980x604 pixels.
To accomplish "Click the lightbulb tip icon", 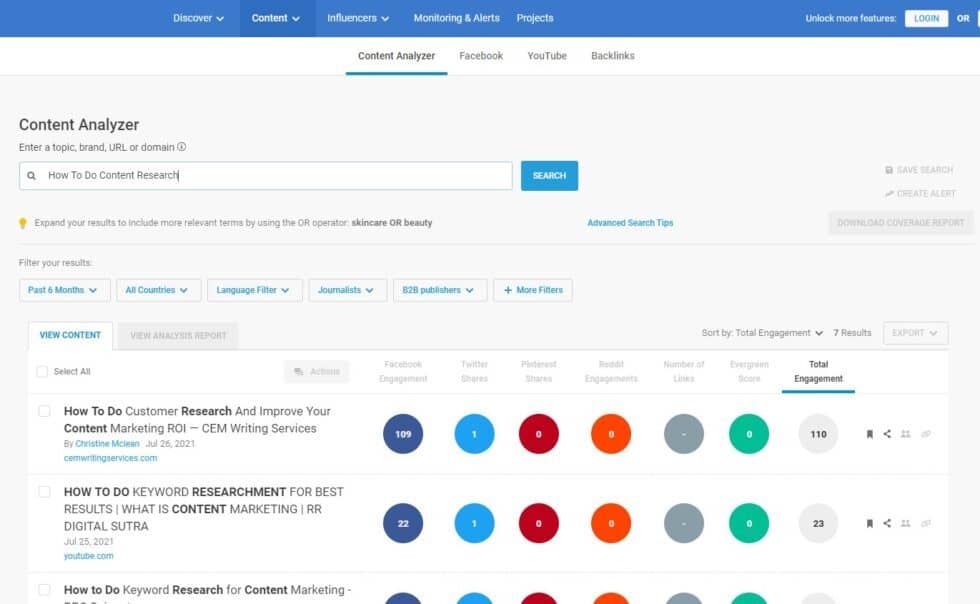I will click(x=23, y=223).
